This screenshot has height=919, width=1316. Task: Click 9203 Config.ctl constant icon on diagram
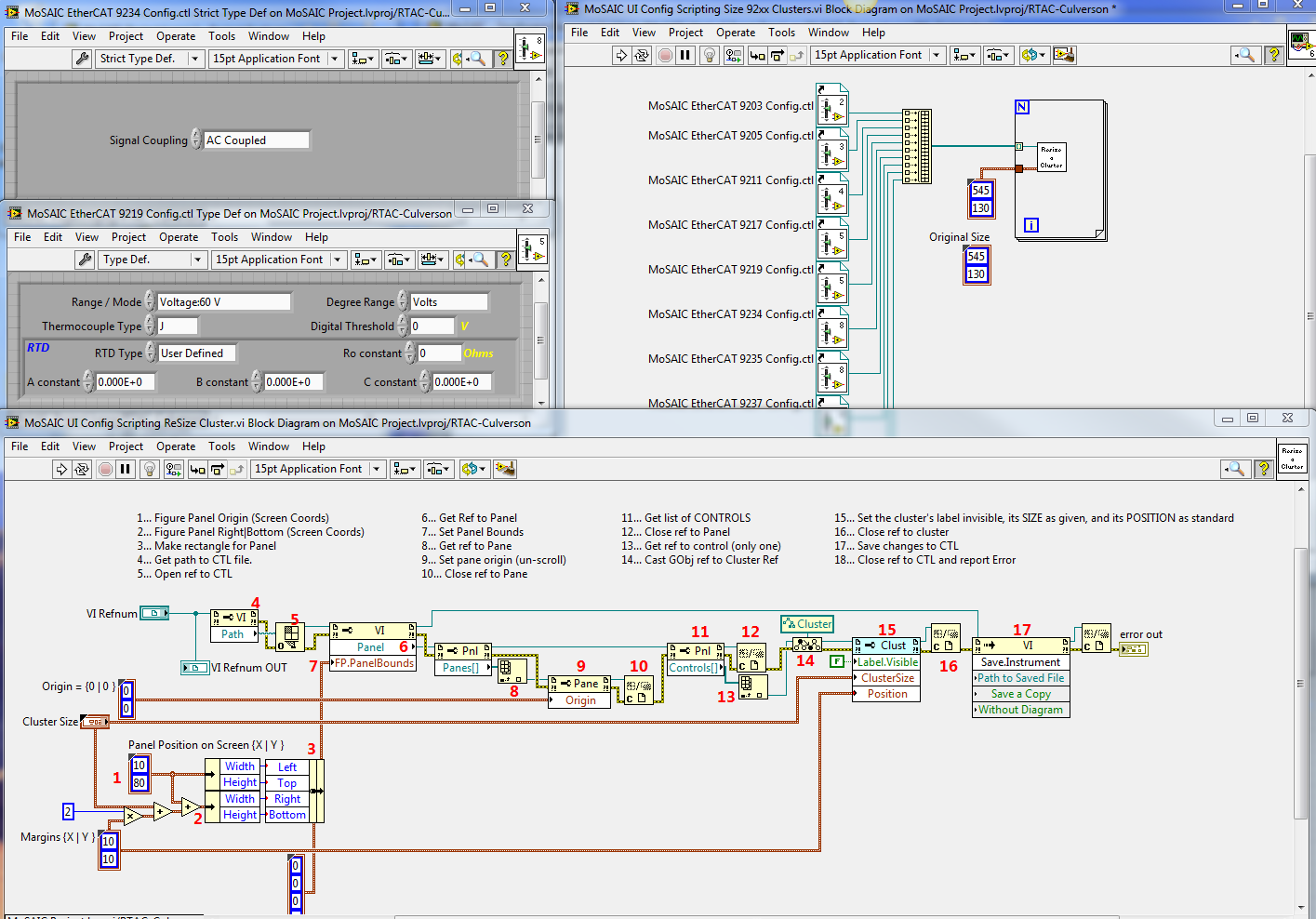831,104
